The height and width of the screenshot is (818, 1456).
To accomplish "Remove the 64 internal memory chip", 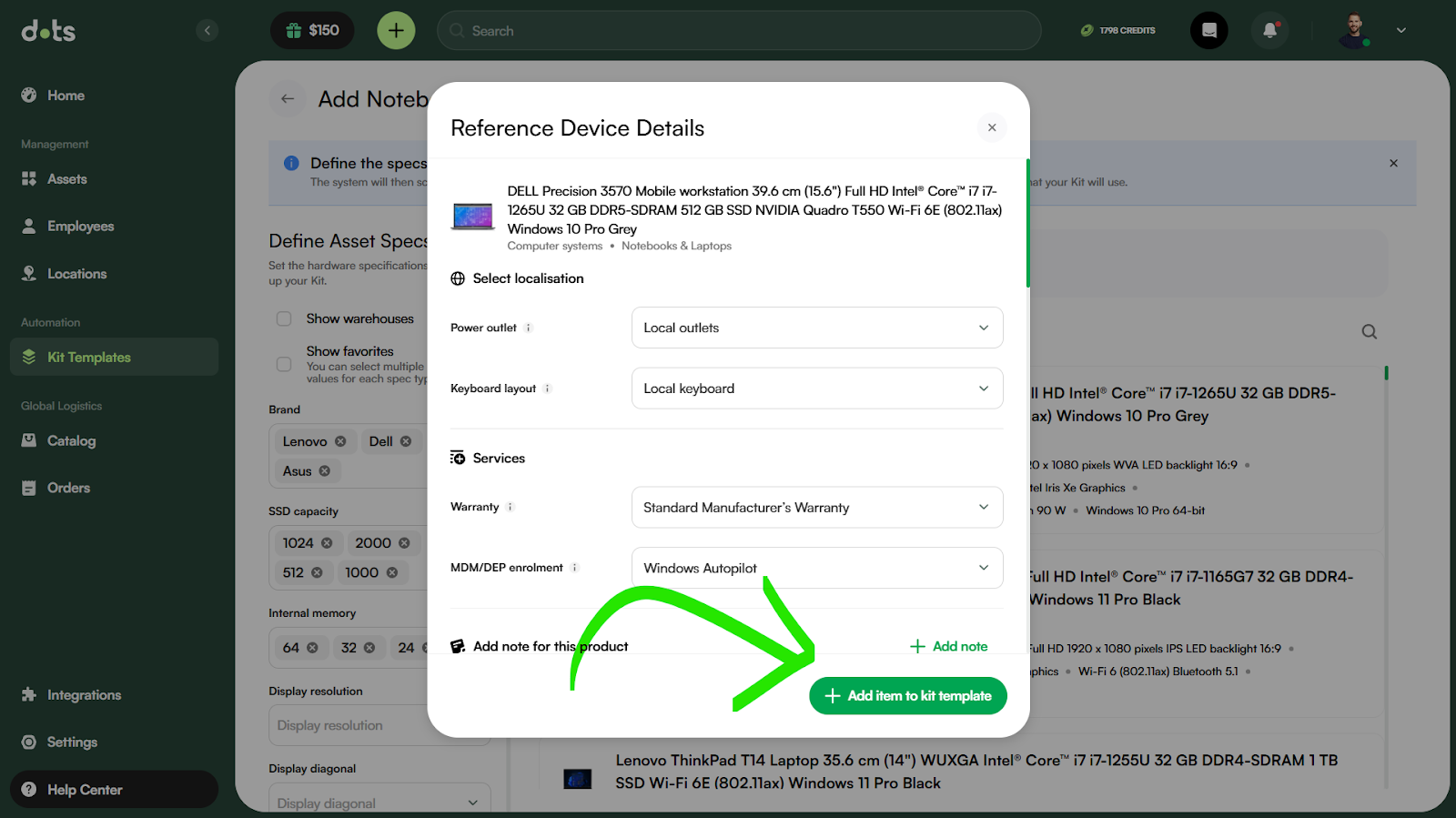I will 312,648.
